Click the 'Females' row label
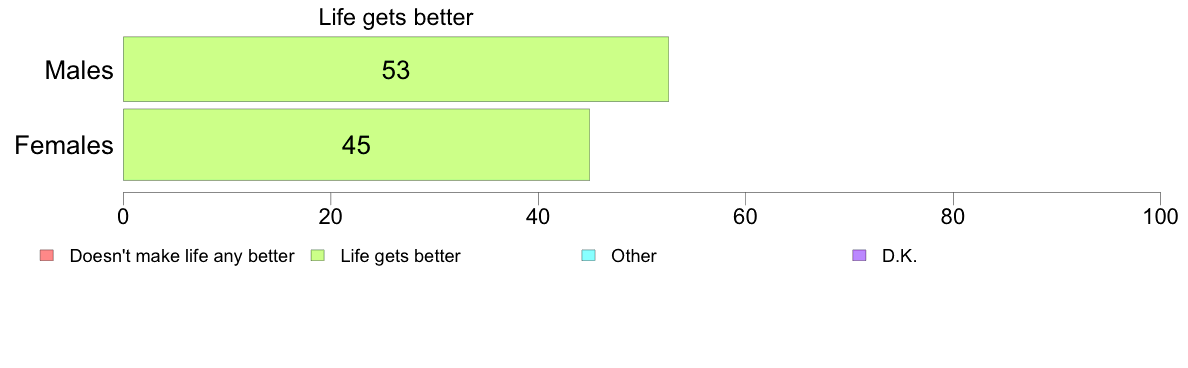Screen dimensions: 1188x368 [x=64, y=145]
